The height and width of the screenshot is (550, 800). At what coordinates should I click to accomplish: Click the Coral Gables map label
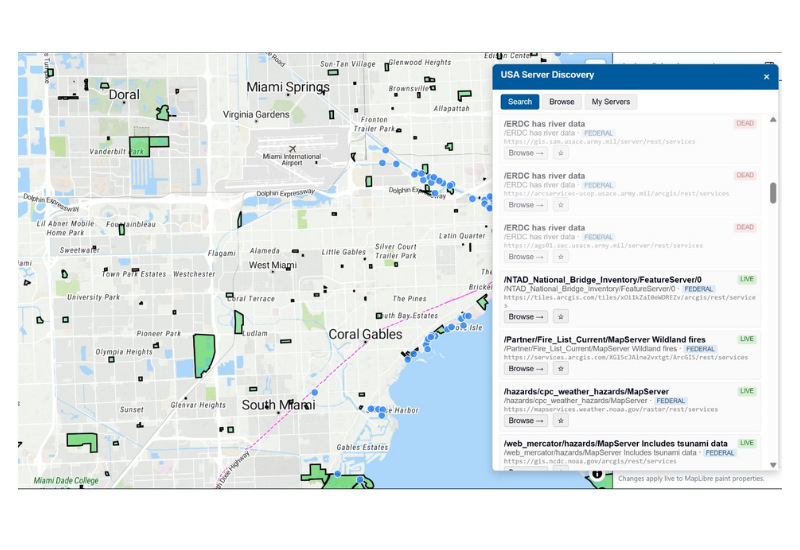point(365,335)
